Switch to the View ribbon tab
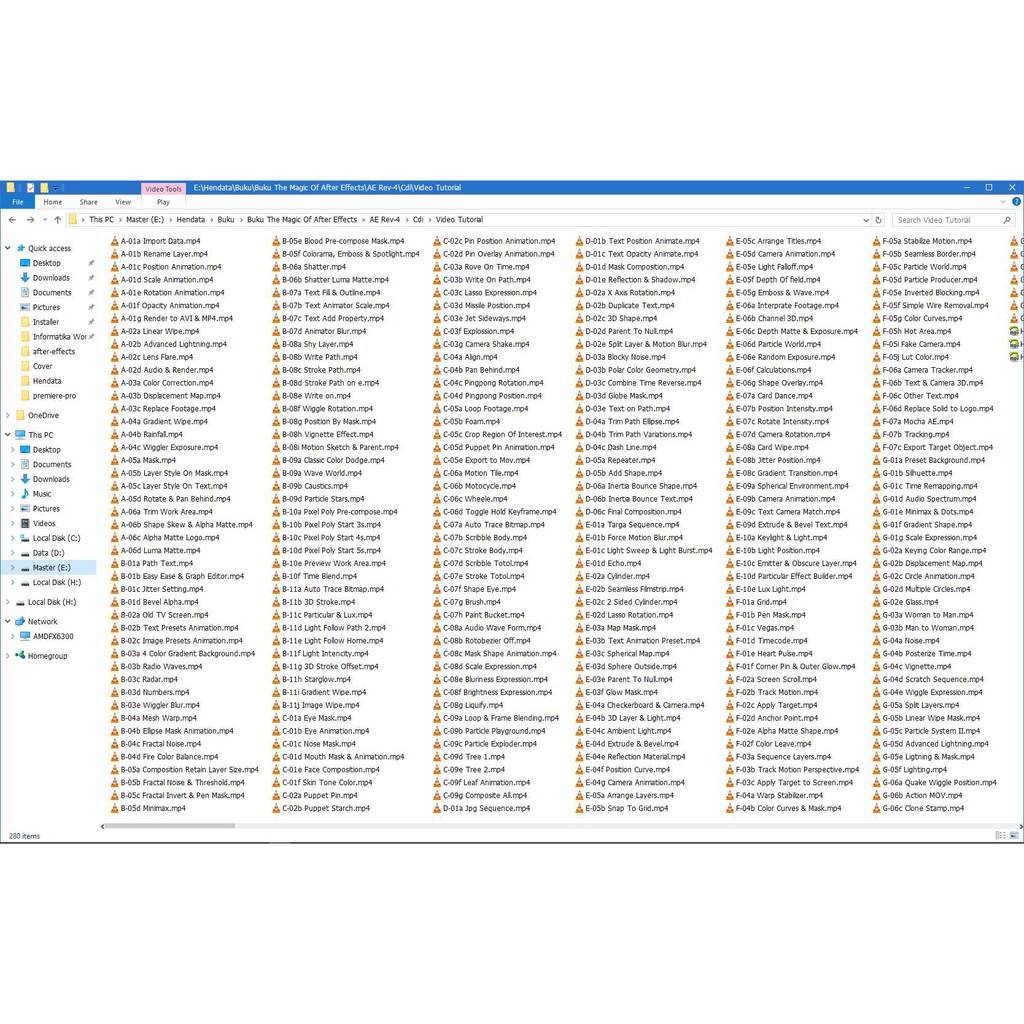The image size is (1024, 1024). (123, 202)
